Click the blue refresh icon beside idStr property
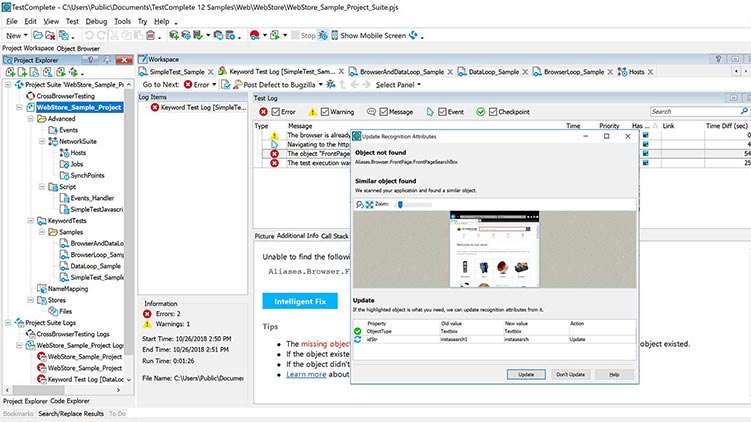This screenshot has height=422, width=751. (357, 339)
